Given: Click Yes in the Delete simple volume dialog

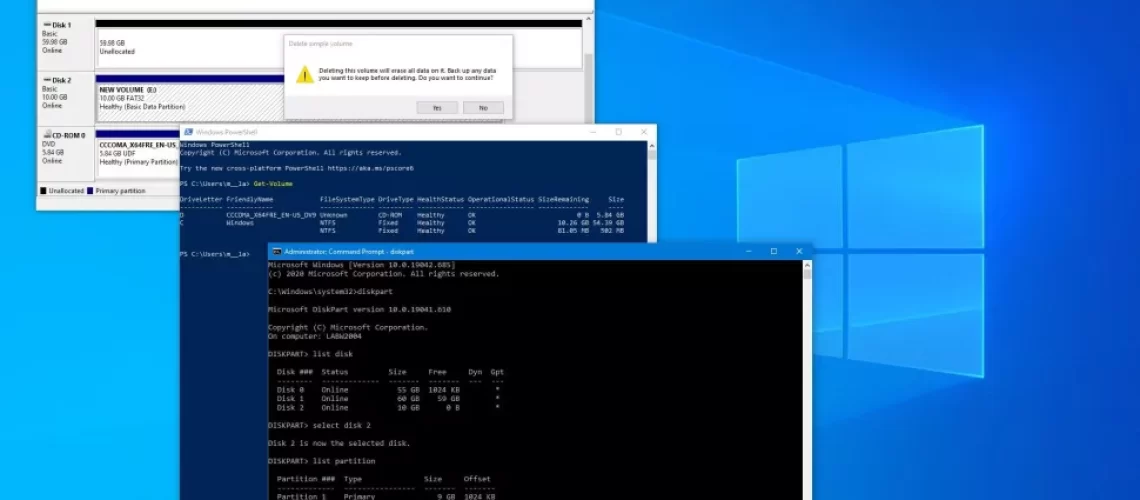Looking at the screenshot, I should coord(437,107).
